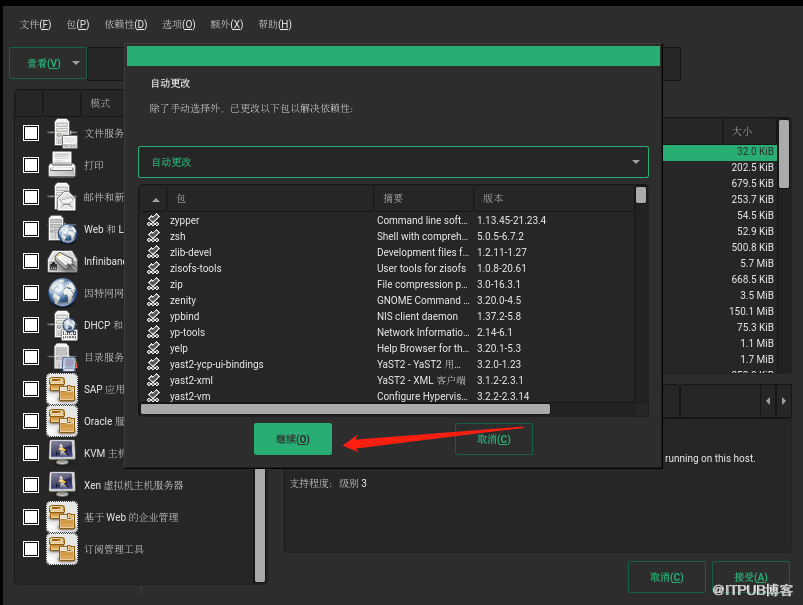Viewport: 803px width, 605px height.
Task: Toggle the 基于 Web 的企业管理 checkbox
Action: tap(31, 517)
